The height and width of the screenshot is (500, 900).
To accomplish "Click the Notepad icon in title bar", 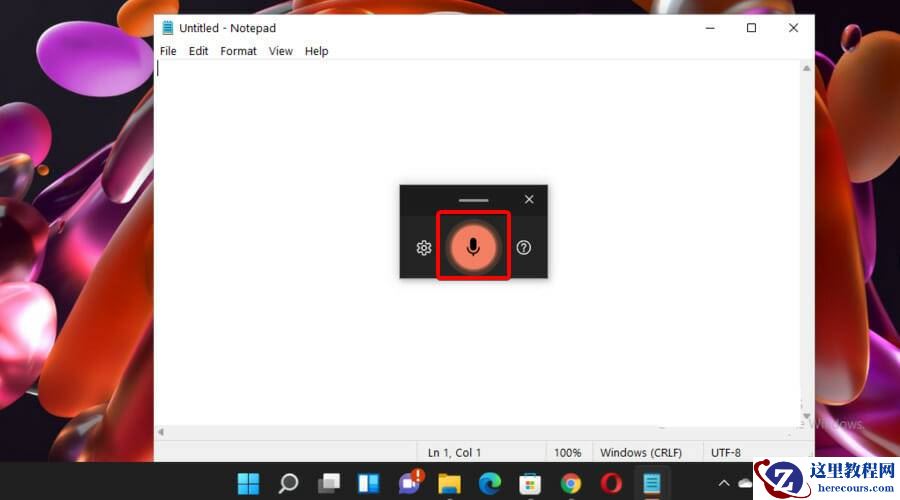I will 168,28.
